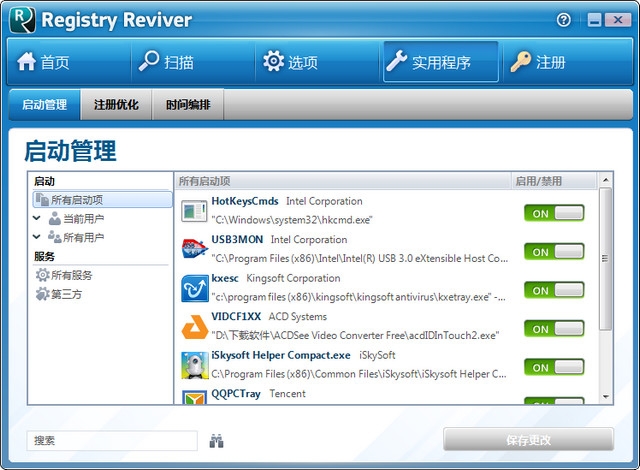Select iSkysoft Helper Compact.exe entry name
The width and height of the screenshot is (640, 470).
(x=281, y=355)
